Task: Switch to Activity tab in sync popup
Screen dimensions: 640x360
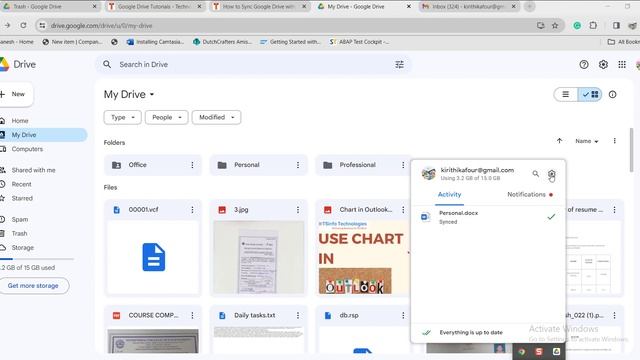Action: pyautogui.click(x=449, y=195)
